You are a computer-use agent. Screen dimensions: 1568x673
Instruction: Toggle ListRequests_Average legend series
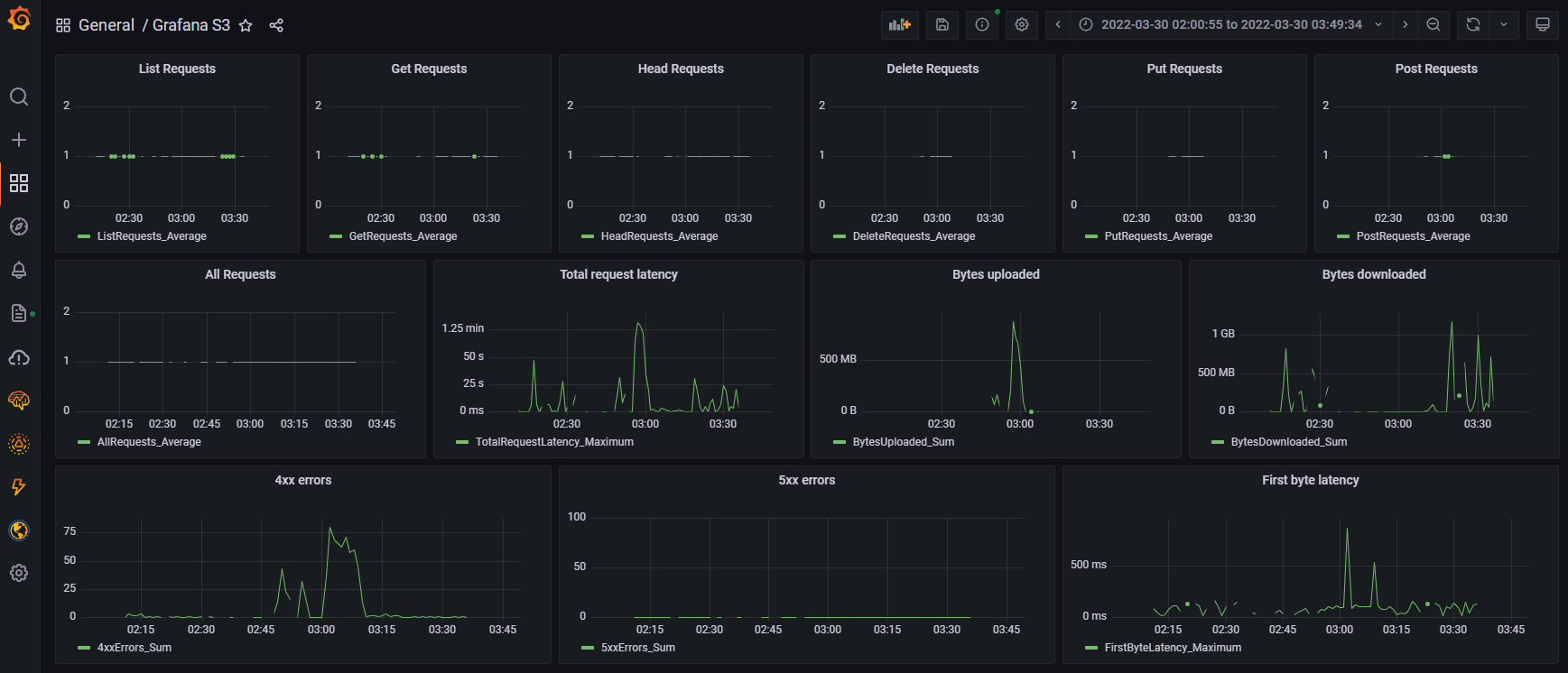[152, 236]
